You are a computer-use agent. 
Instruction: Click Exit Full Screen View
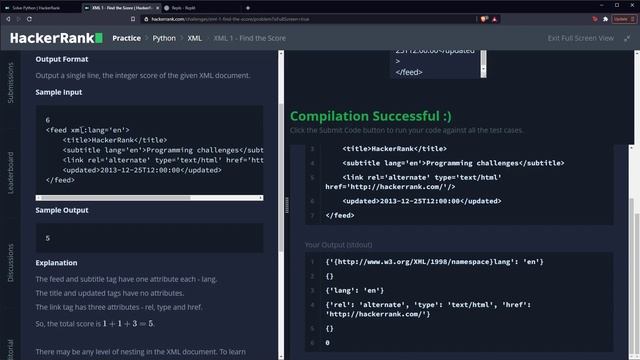580,38
